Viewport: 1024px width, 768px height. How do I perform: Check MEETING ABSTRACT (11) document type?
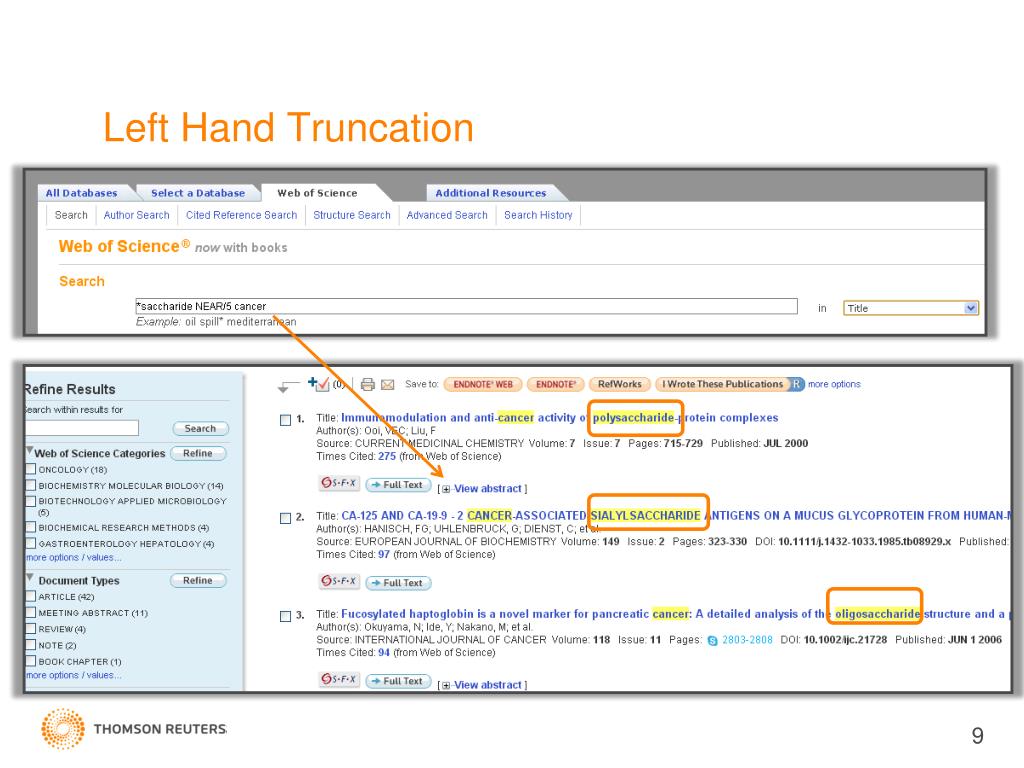(x=30, y=613)
